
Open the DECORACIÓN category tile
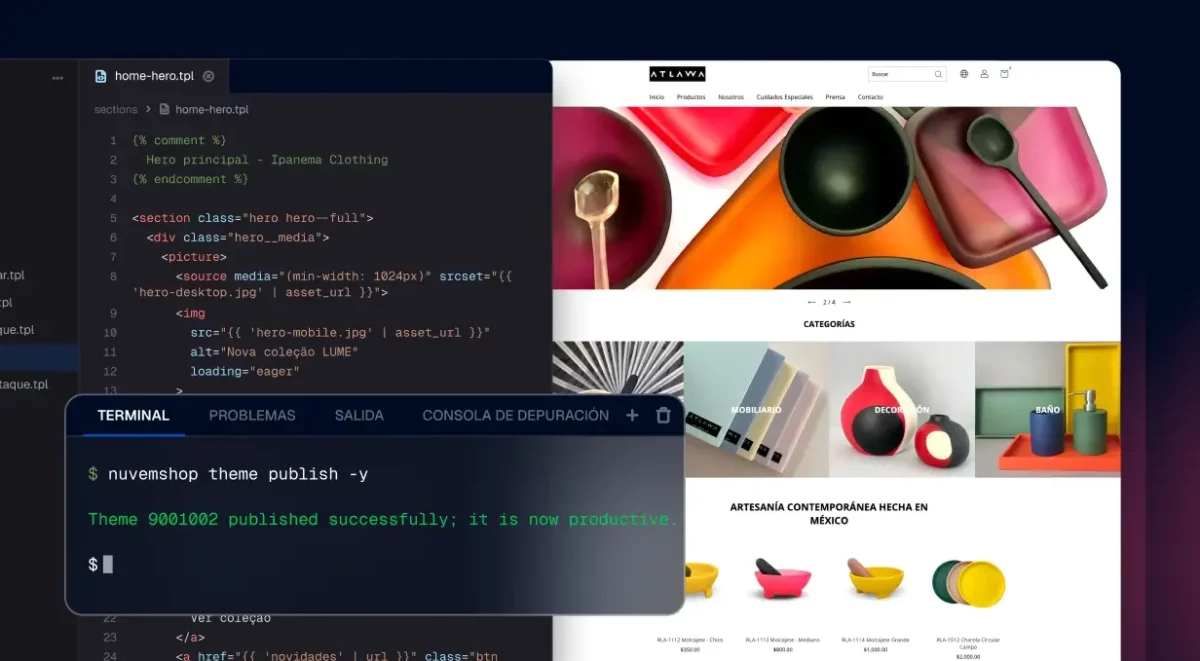click(902, 409)
